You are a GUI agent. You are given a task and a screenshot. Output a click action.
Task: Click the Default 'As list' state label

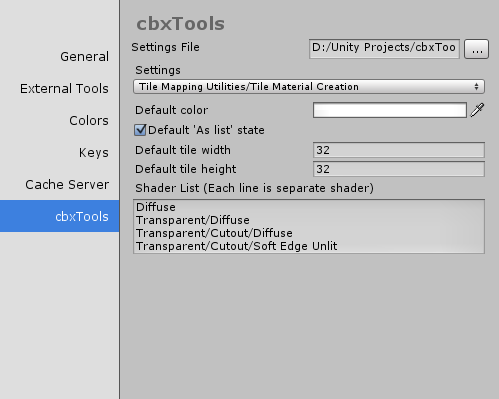pyautogui.click(x=206, y=130)
